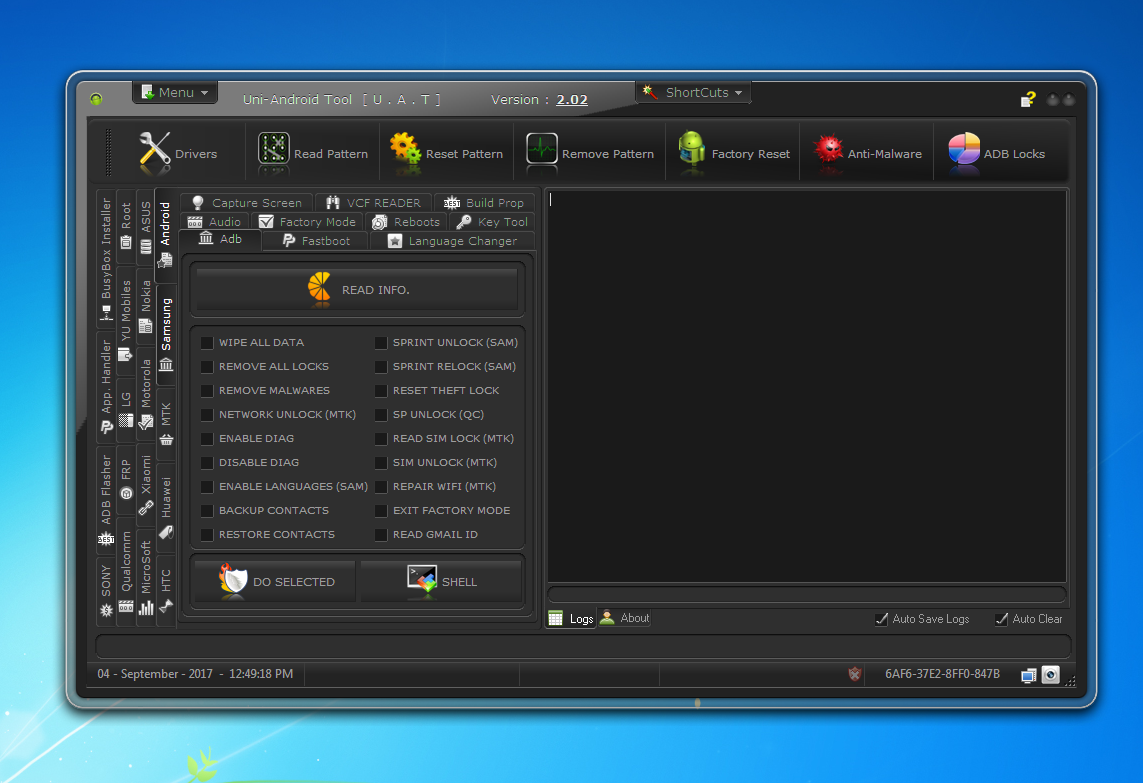Check REMOVE MALWARES option

point(207,391)
